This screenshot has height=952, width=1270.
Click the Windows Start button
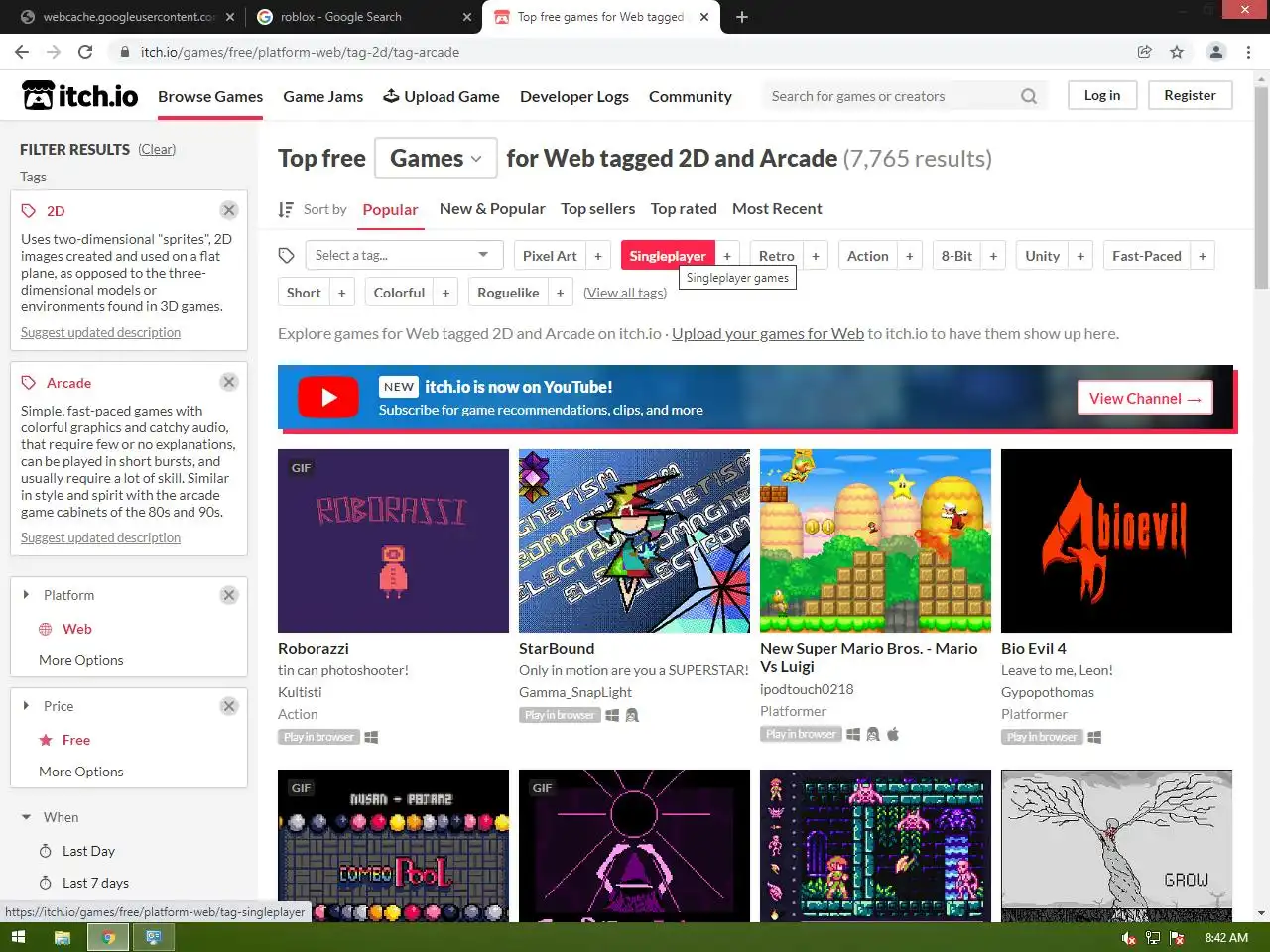[17, 937]
